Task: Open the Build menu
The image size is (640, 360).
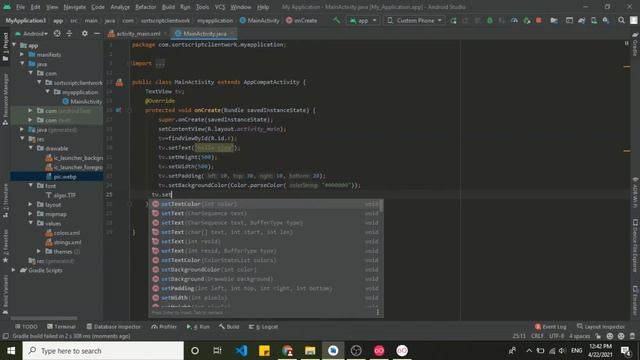Action: click(x=168, y=7)
